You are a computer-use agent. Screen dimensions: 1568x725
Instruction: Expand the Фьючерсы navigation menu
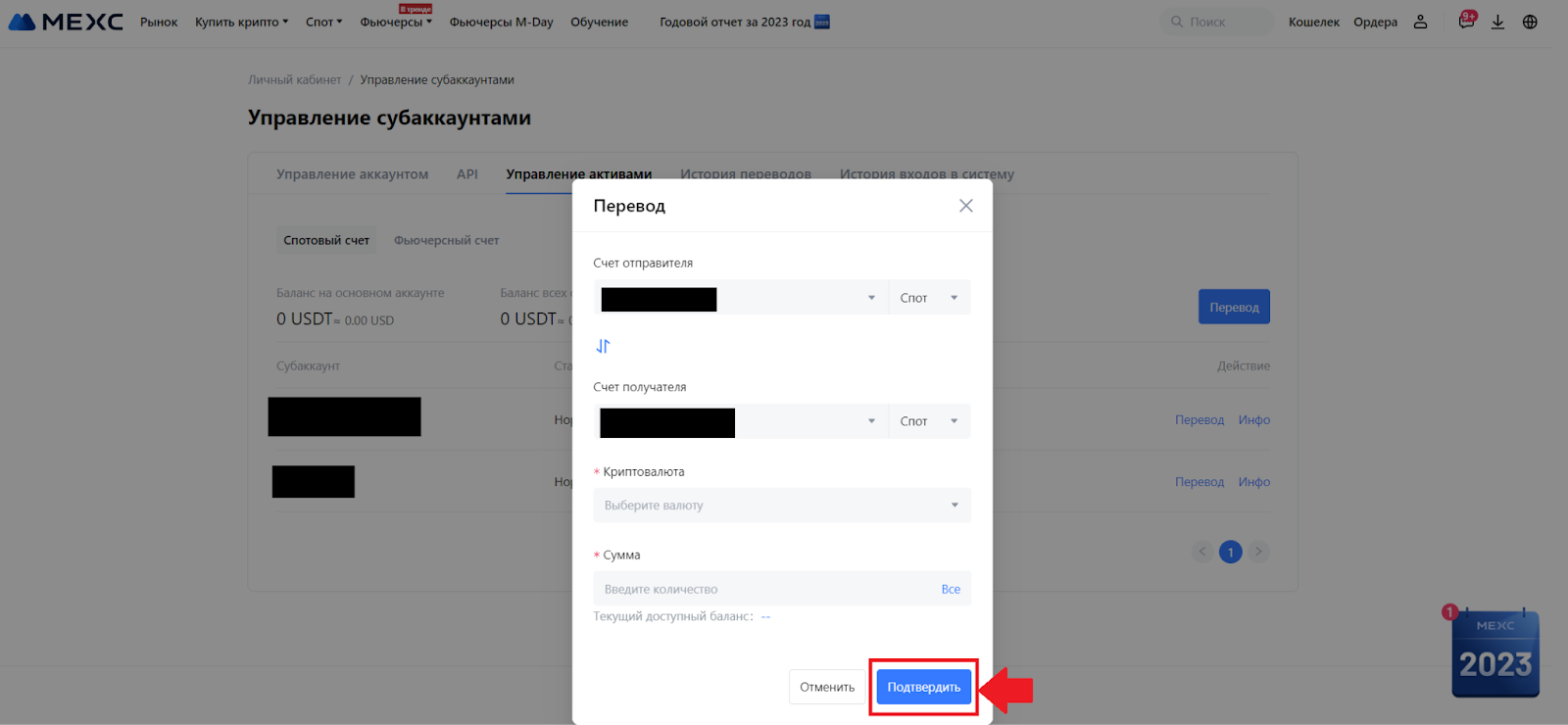396,22
